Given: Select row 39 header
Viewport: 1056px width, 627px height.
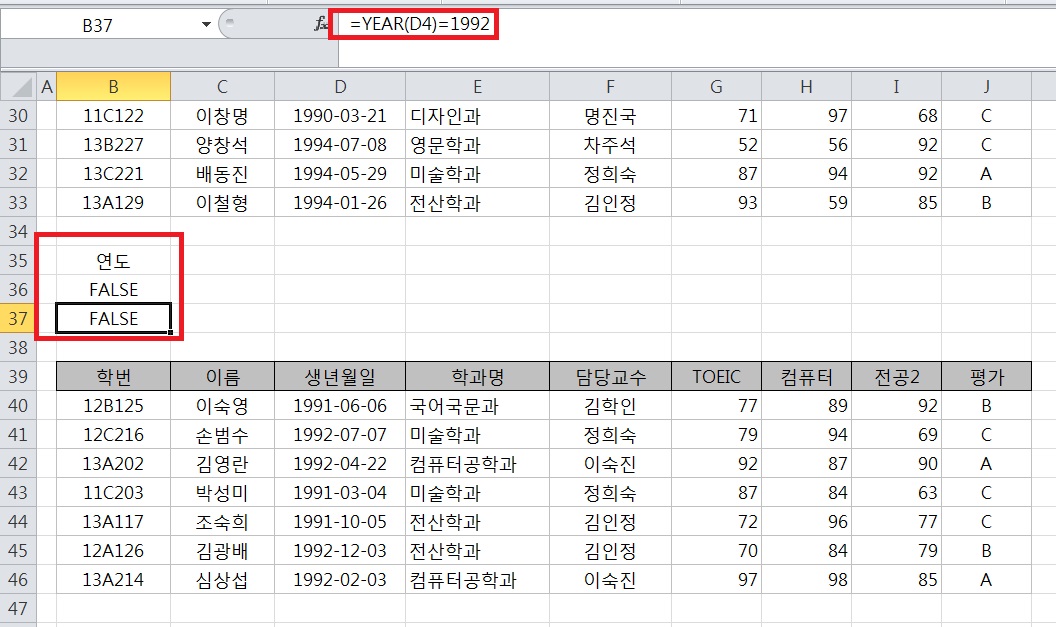Looking at the screenshot, I should [x=18, y=377].
